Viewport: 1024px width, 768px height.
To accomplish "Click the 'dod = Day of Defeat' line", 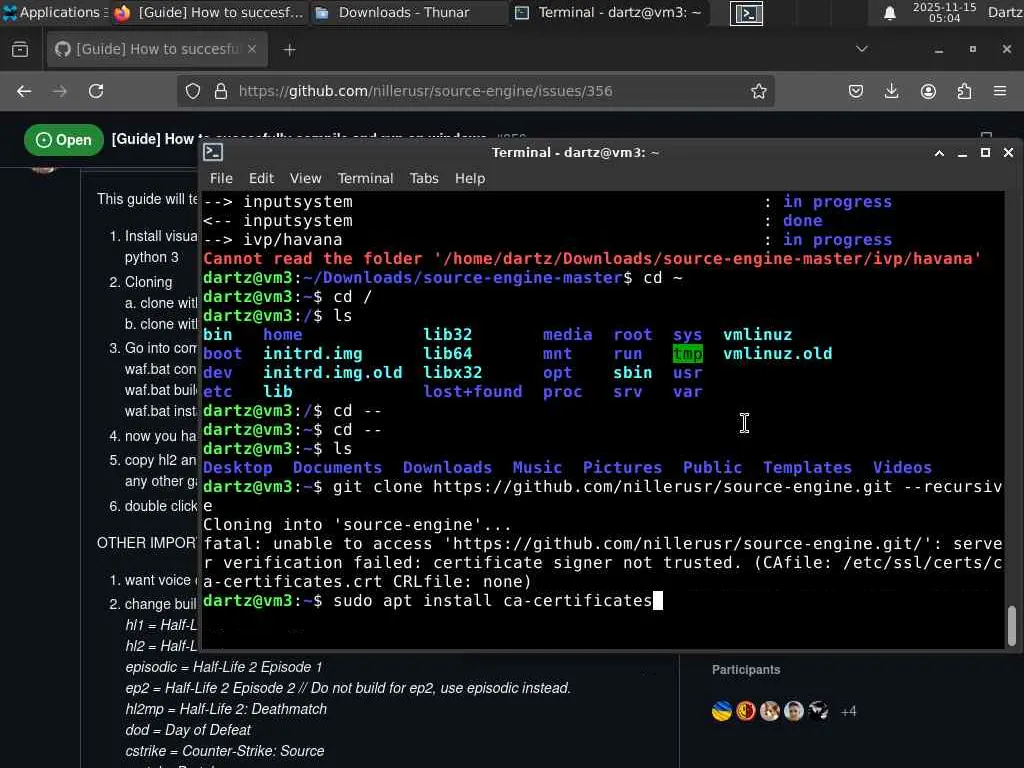I will point(188,730).
